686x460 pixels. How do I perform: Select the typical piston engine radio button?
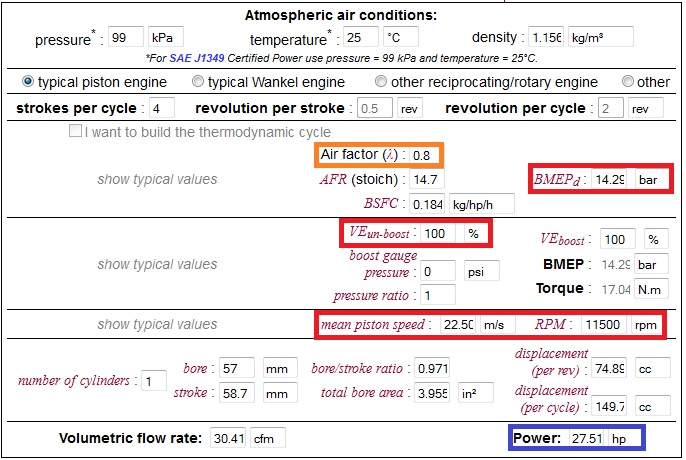28,81
